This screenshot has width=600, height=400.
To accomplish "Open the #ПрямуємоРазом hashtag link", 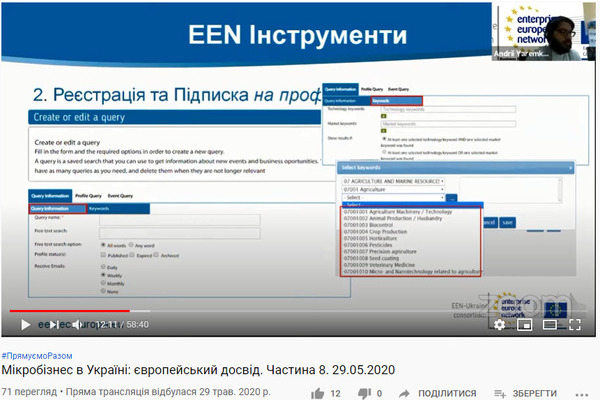I will pyautogui.click(x=37, y=356).
